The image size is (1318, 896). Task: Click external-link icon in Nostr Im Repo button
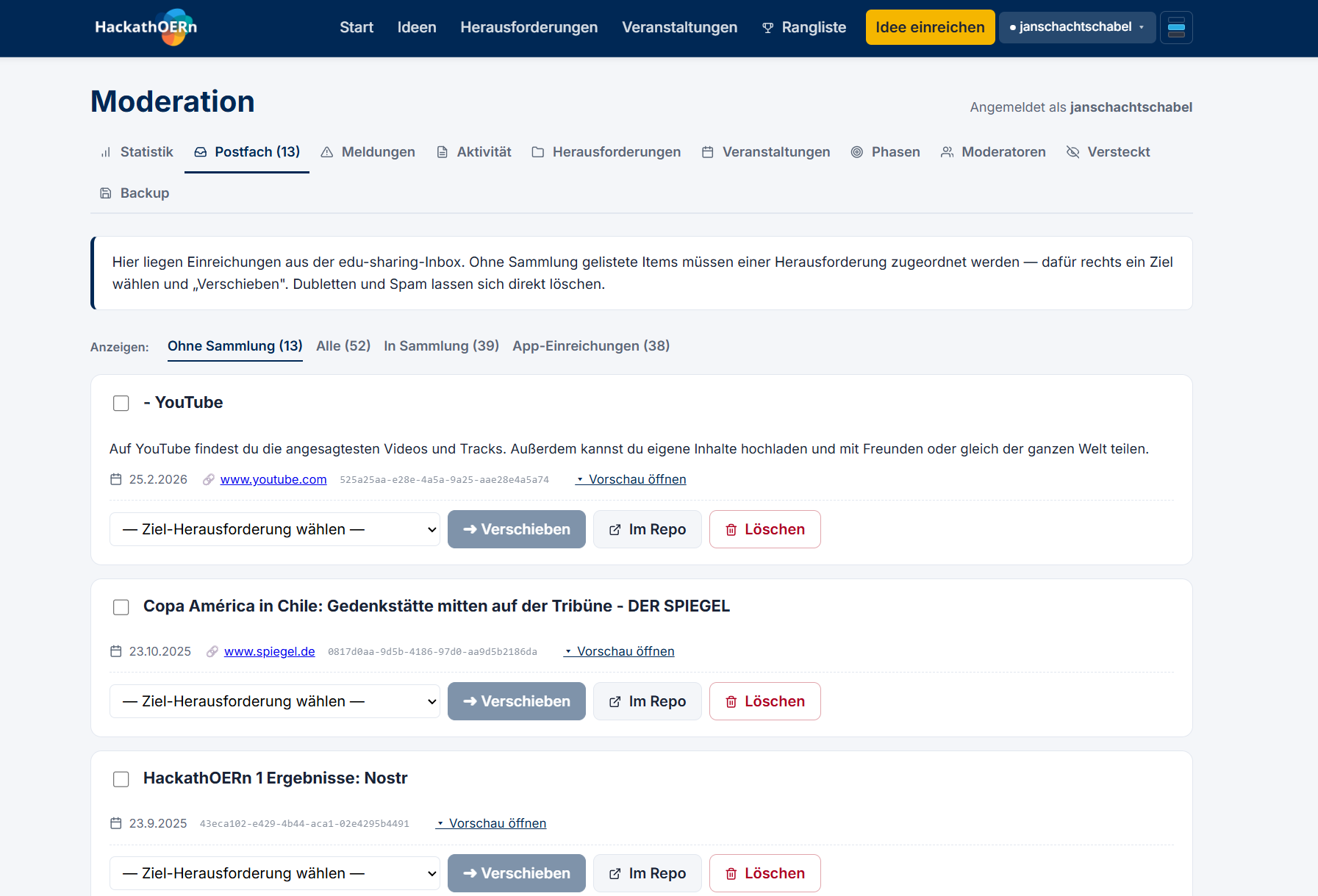click(615, 874)
